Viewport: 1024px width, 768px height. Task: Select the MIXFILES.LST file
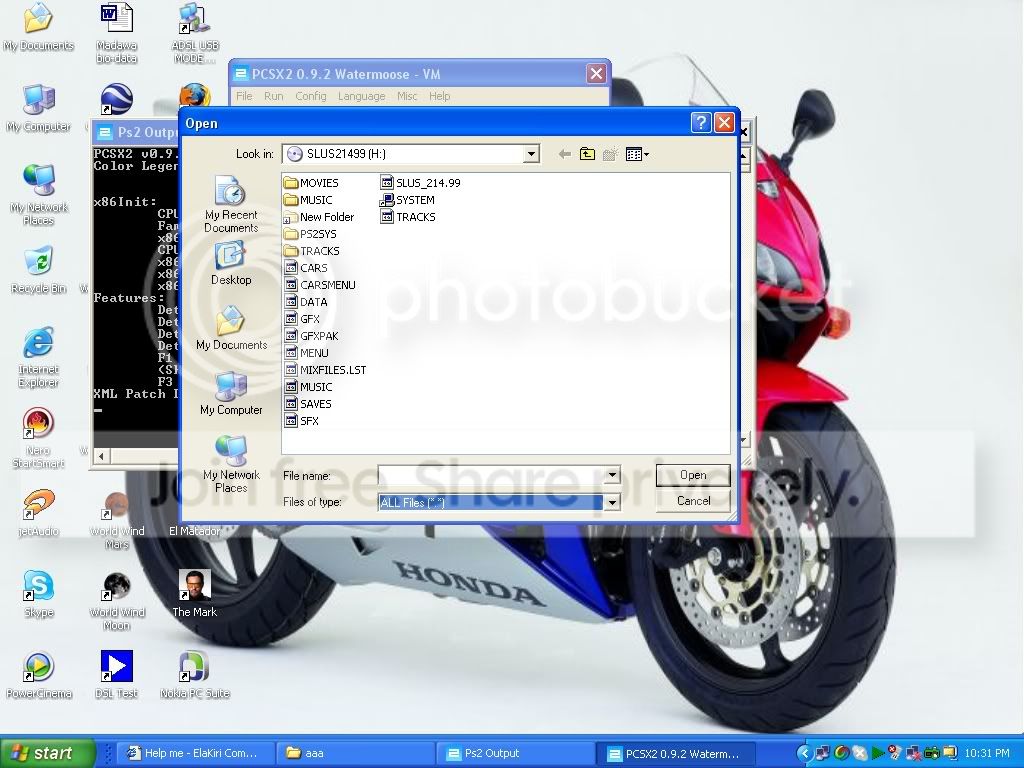pyautogui.click(x=325, y=370)
